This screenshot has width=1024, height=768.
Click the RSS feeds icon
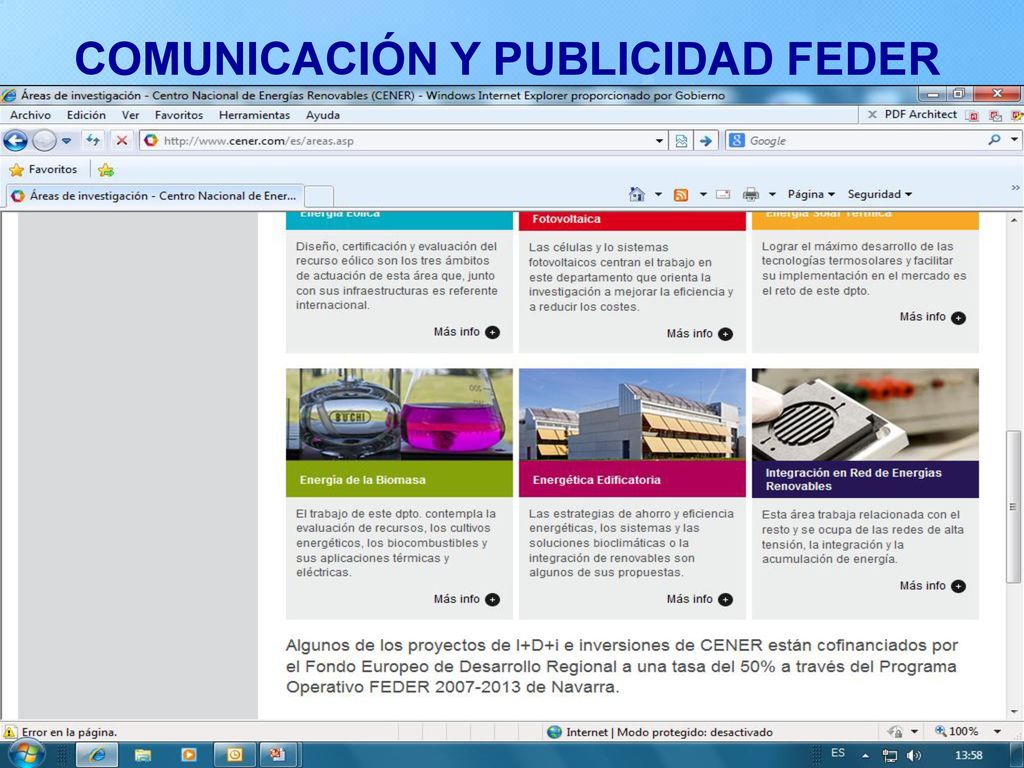[x=681, y=195]
